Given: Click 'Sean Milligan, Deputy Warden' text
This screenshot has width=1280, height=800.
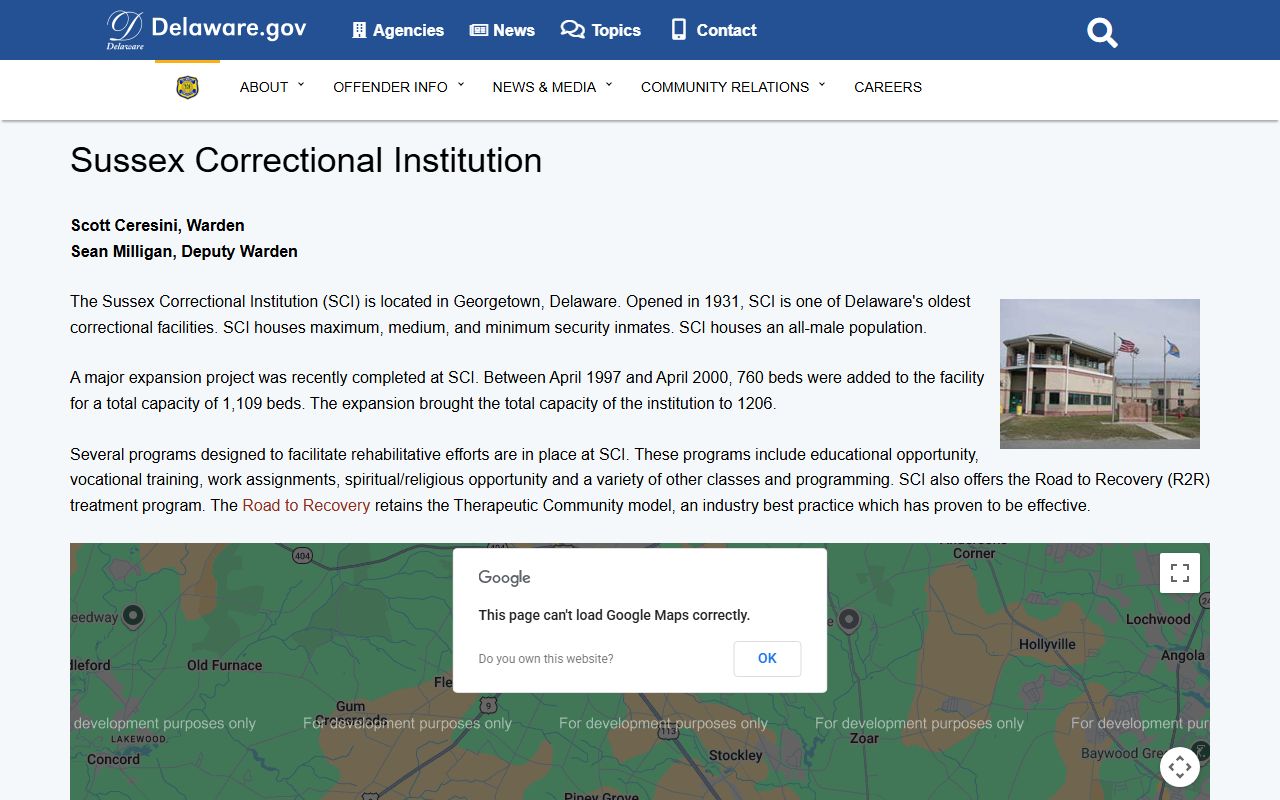Looking at the screenshot, I should point(184,251).
